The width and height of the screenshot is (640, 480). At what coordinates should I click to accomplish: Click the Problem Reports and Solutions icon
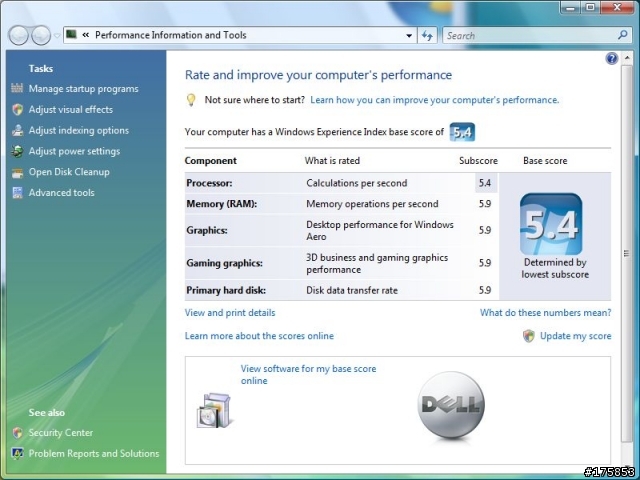tap(17, 453)
